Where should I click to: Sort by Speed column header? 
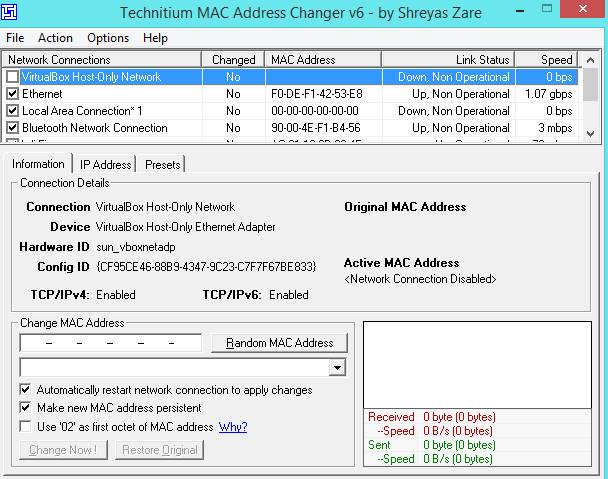click(x=546, y=60)
